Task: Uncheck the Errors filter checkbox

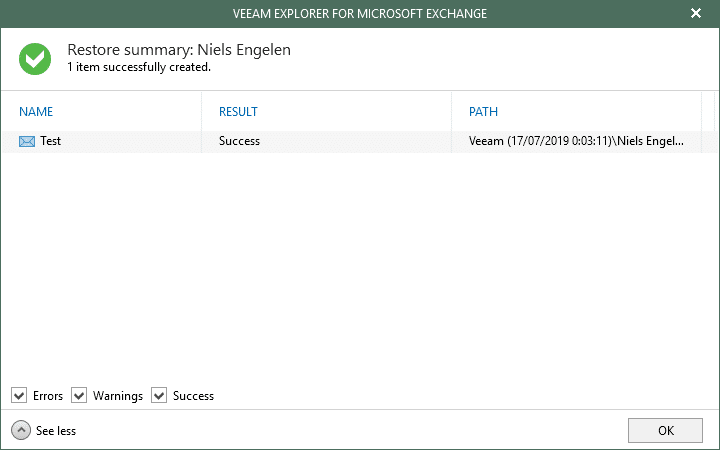Action: (x=19, y=395)
